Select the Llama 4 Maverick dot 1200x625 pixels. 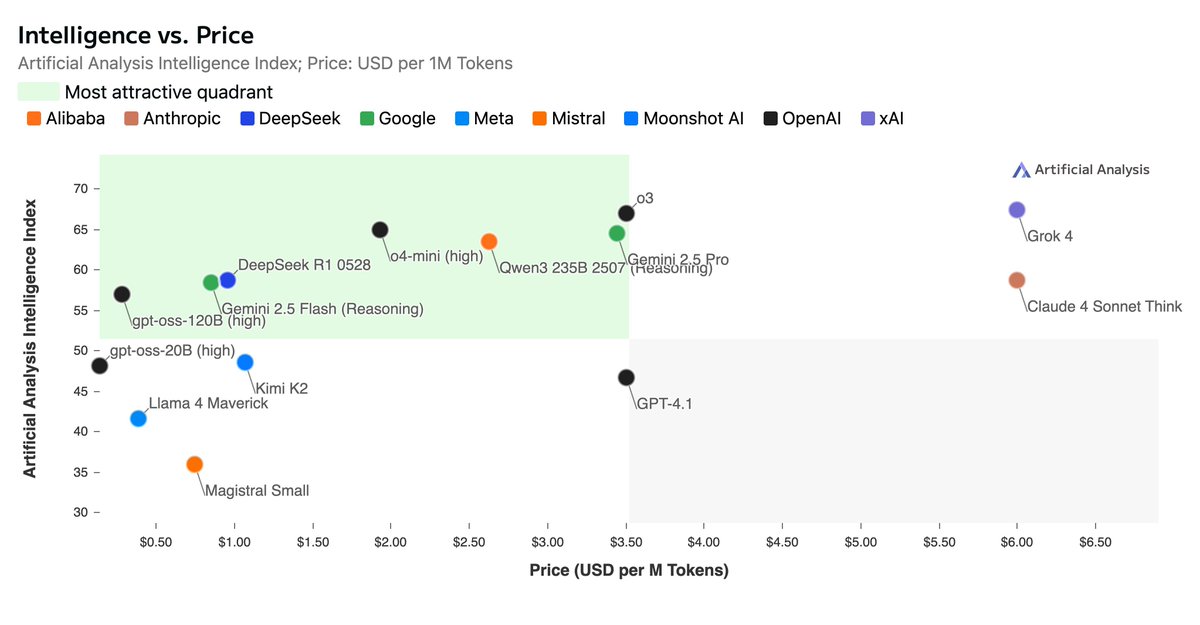[138, 418]
